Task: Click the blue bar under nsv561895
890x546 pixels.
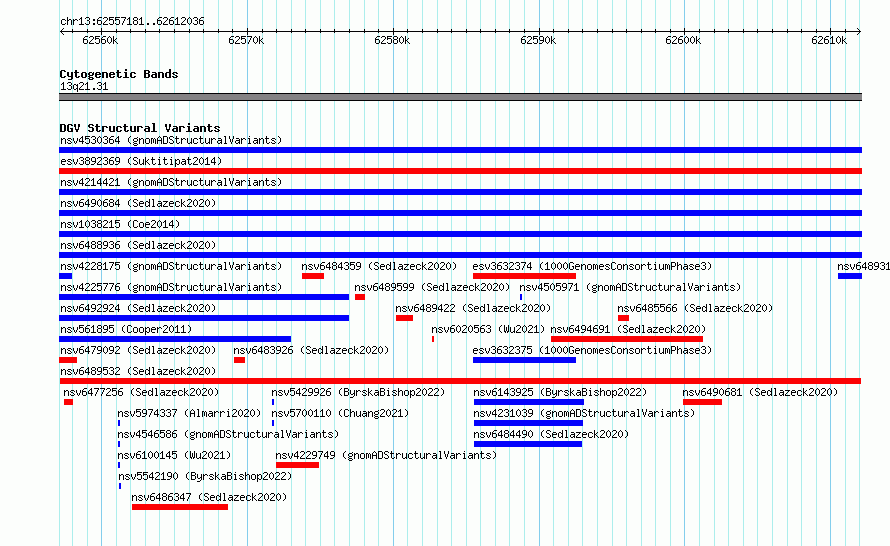Action: [x=175, y=339]
